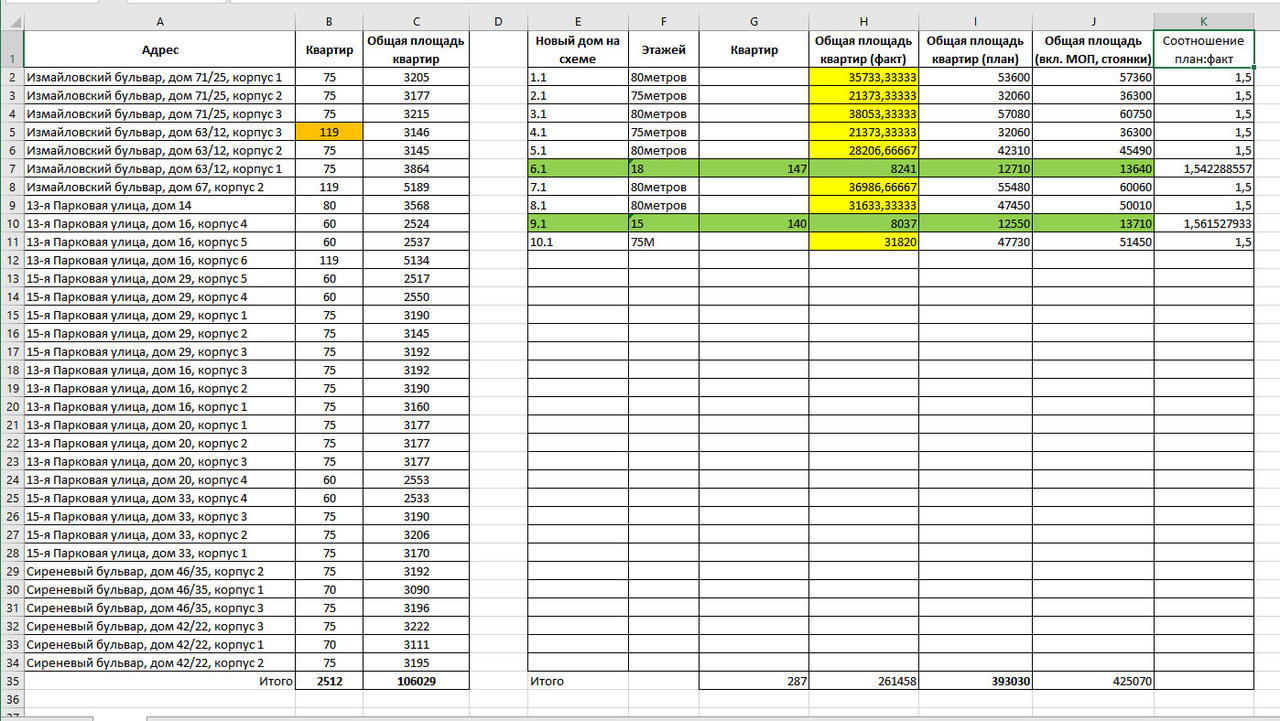Select the "Итого" label in column E
Viewport: 1280px width, 721px height.
point(578,681)
